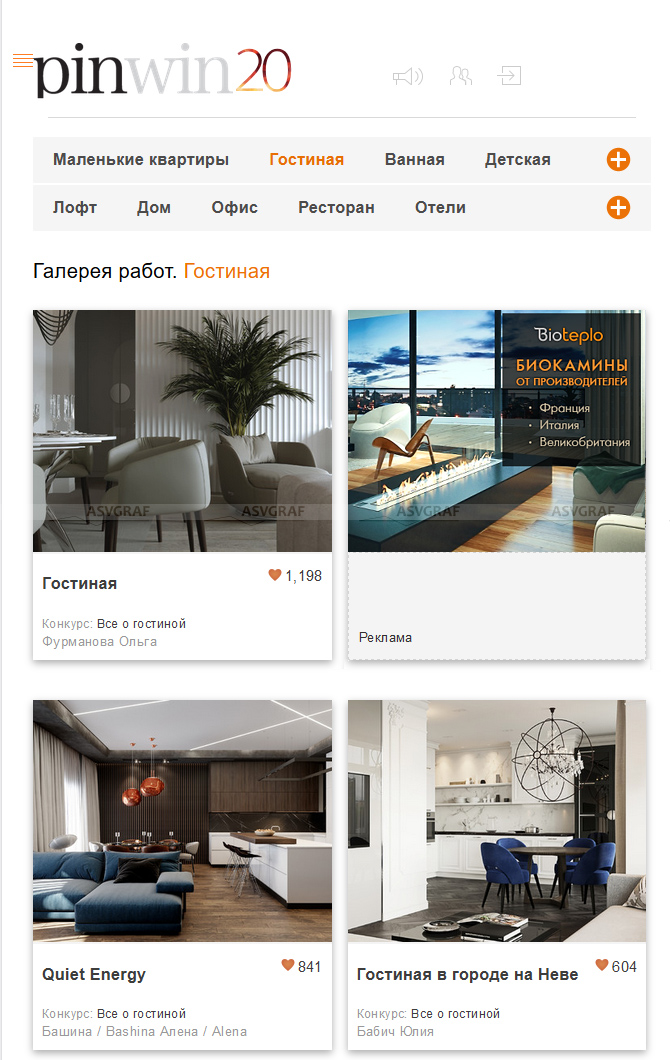Open the contest link under Quiet Energy
Image resolution: width=670 pixels, height=1060 pixels.
(x=141, y=1013)
